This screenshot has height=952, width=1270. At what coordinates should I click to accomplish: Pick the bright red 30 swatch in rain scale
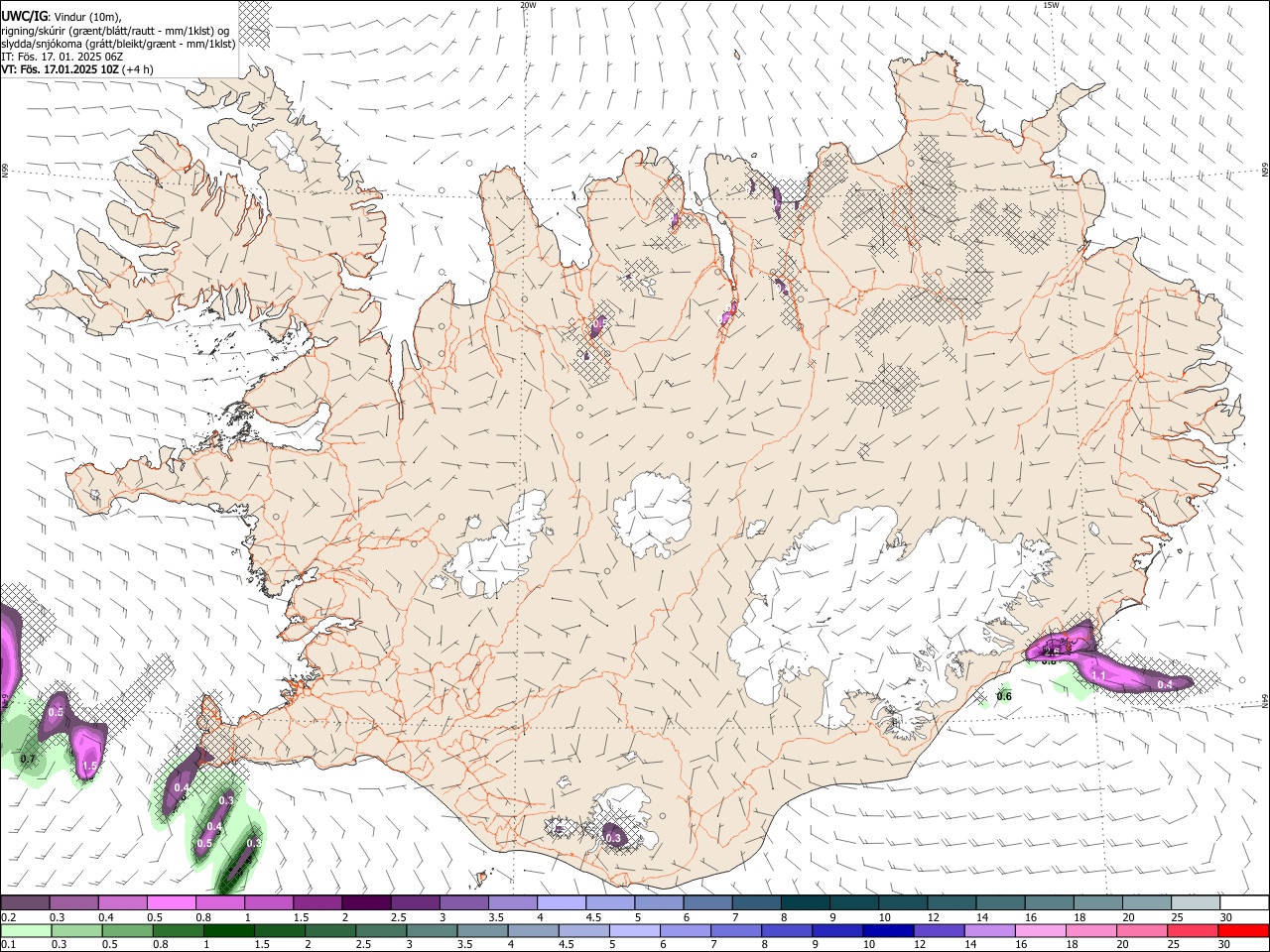pyautogui.click(x=1244, y=930)
